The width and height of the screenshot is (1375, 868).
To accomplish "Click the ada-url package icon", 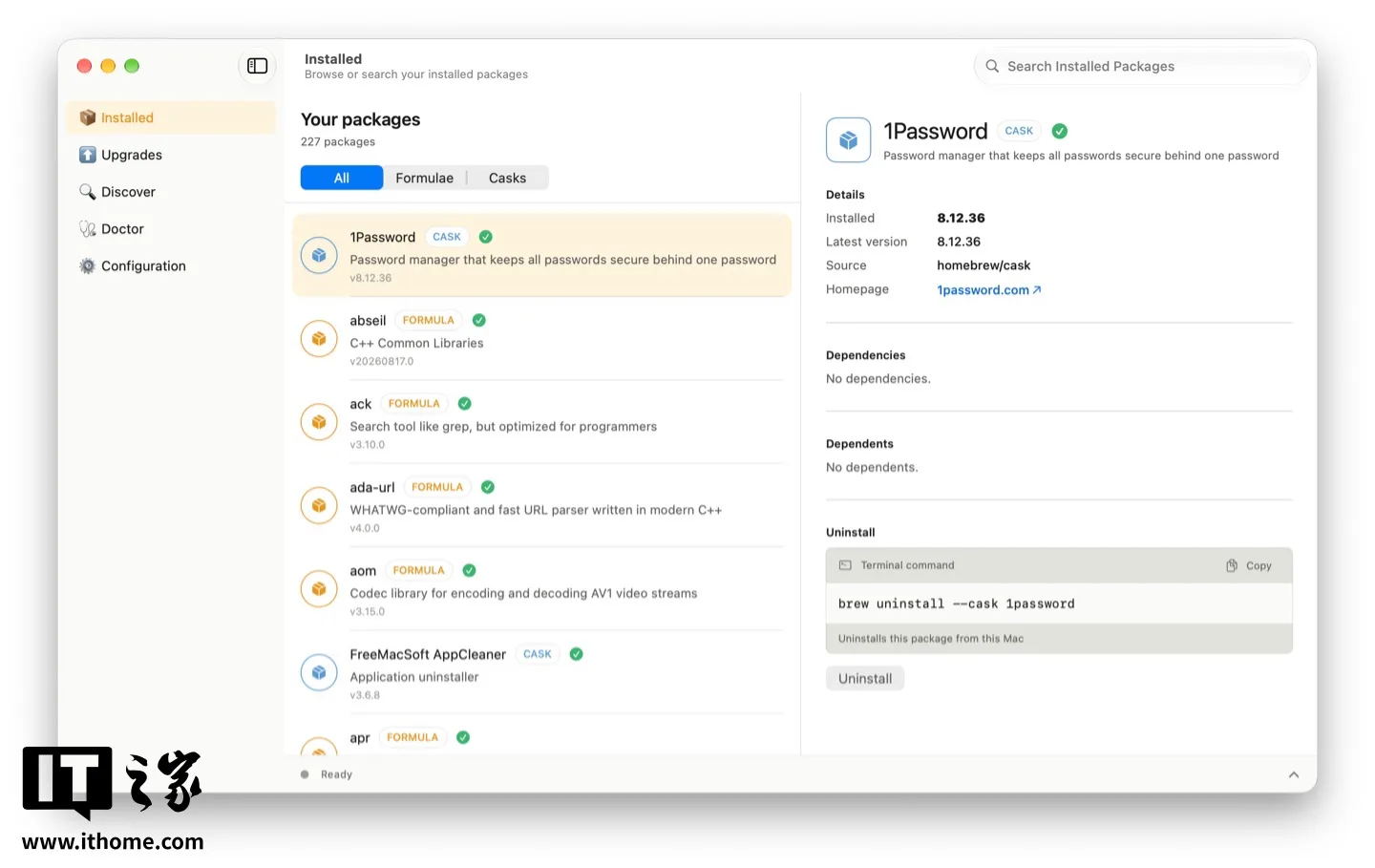I will point(319,505).
